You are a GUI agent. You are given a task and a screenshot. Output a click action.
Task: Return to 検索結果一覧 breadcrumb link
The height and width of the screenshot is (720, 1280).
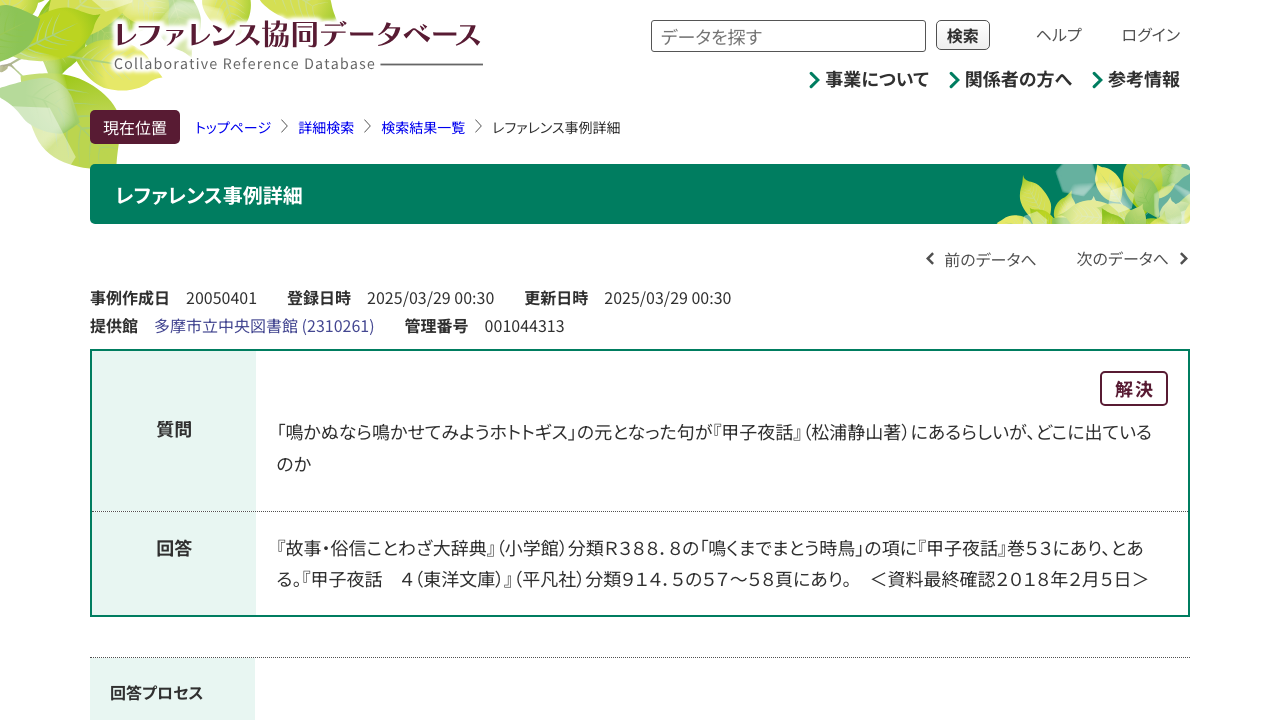(423, 128)
